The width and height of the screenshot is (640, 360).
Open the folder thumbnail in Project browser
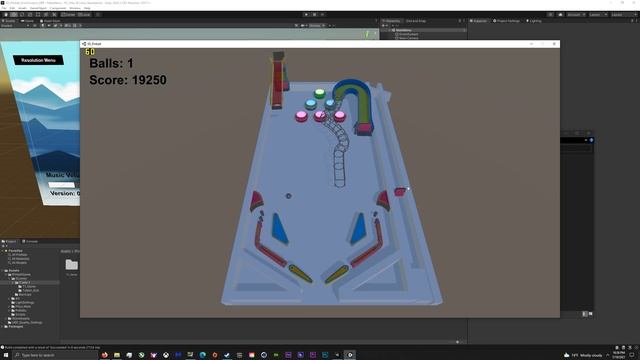pyautogui.click(x=71, y=265)
